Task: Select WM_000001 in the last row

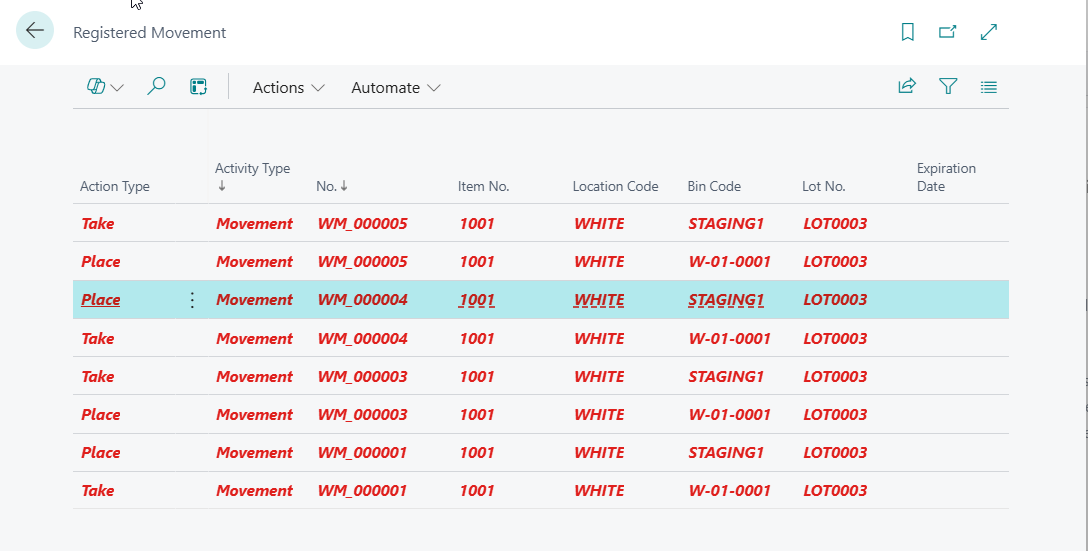Action: [362, 491]
